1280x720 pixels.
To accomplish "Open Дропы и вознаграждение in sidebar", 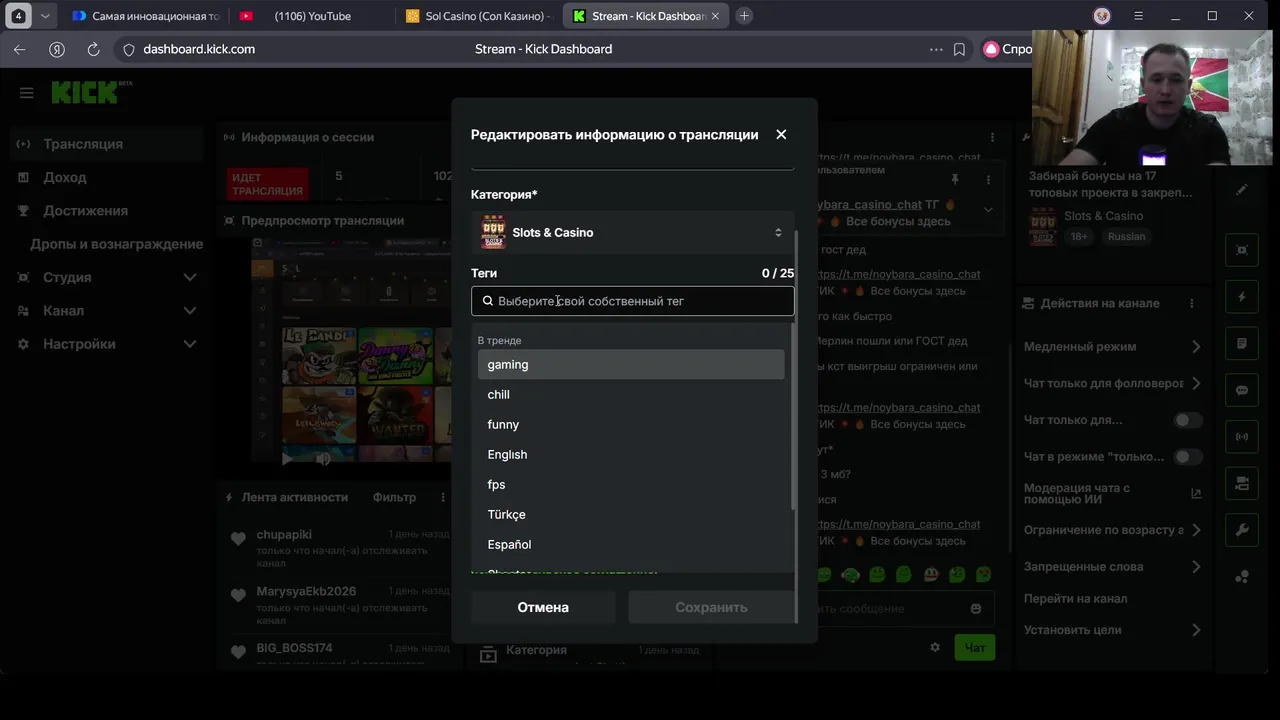I will (x=116, y=244).
